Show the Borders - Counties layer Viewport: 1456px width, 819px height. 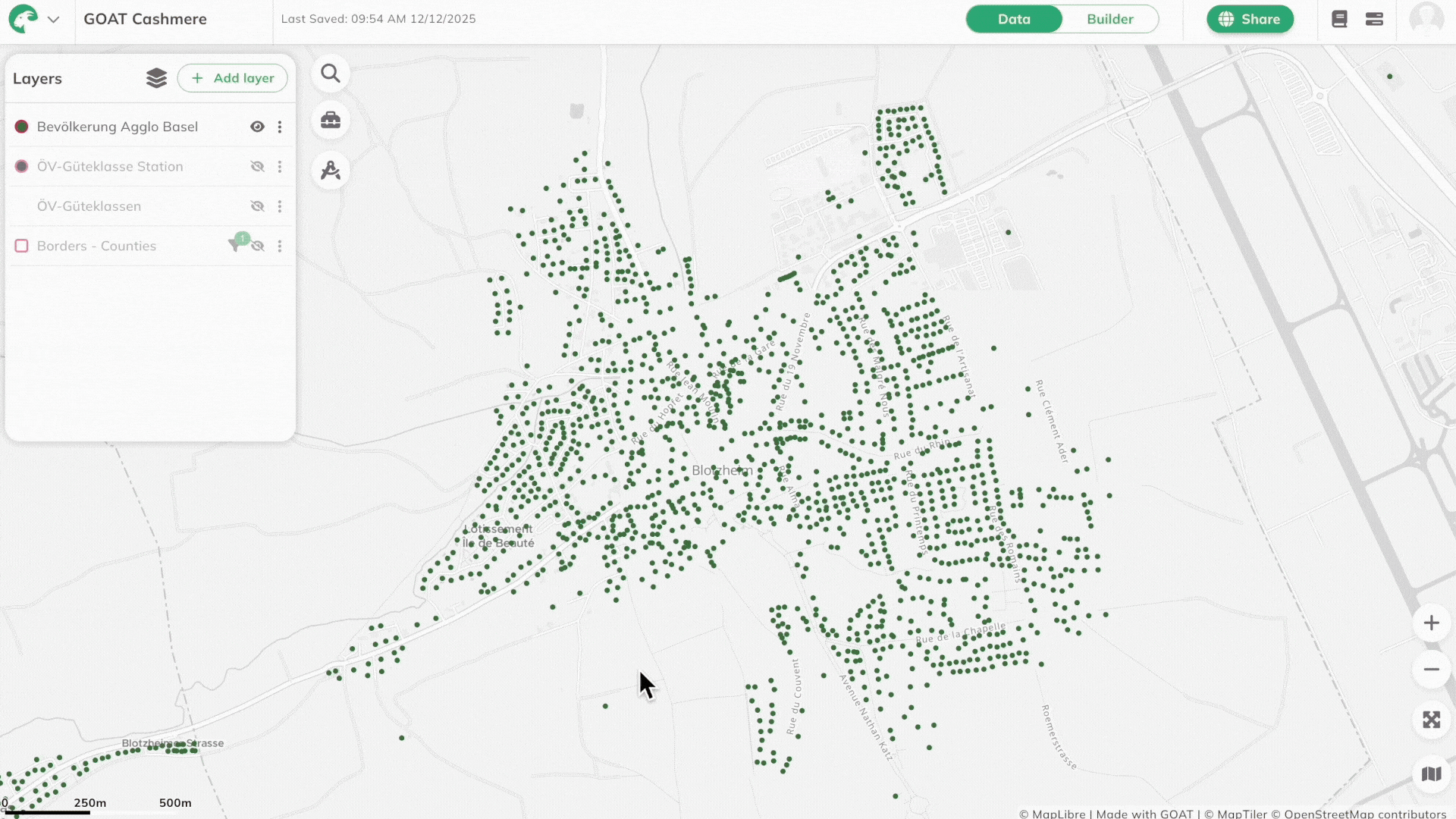259,246
